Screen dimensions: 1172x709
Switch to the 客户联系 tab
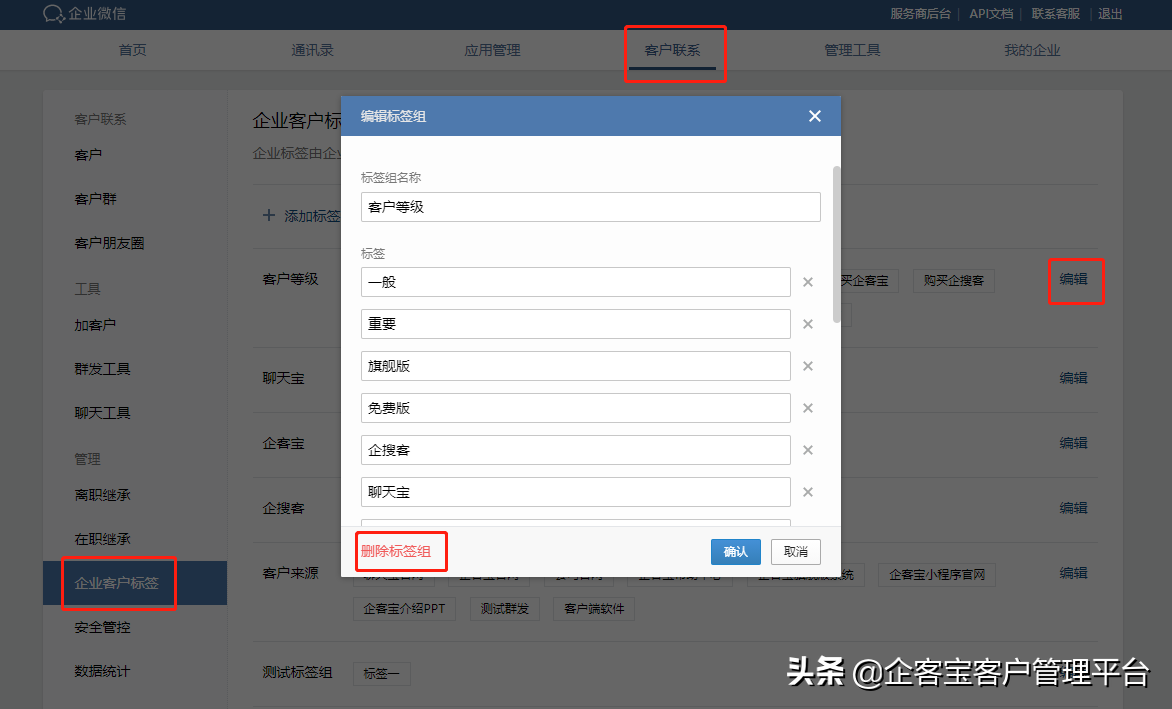673,50
